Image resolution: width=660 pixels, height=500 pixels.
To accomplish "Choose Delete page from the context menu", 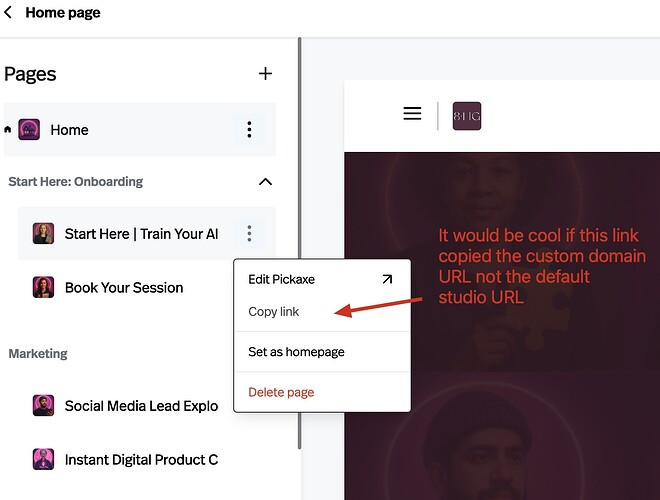I will (322, 392).
